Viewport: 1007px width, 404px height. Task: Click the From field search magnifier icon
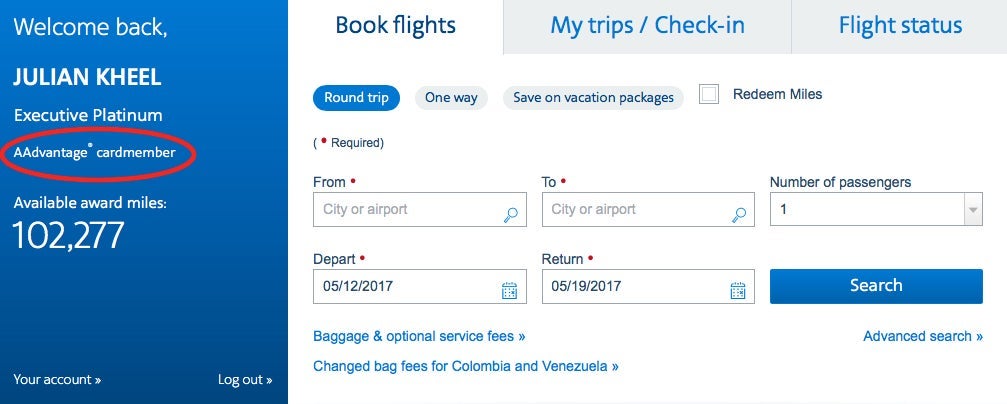tap(510, 214)
